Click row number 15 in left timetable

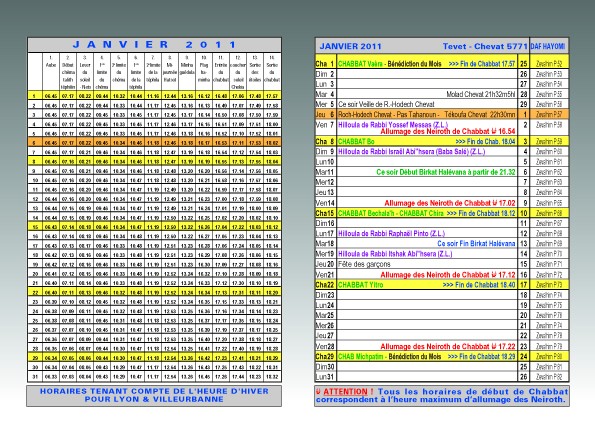click(x=35, y=227)
